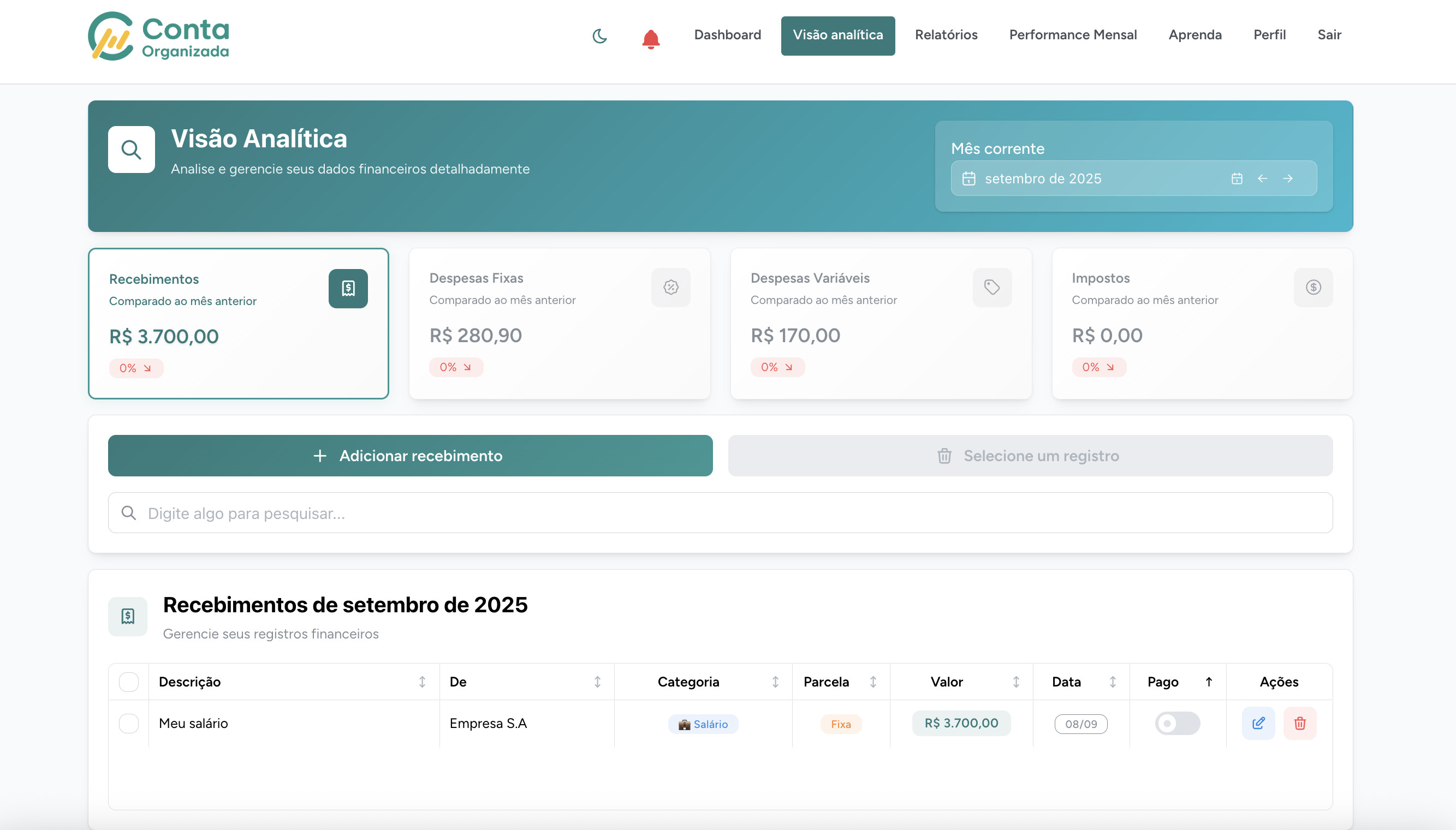Open notifications via the bell icon

pos(650,40)
